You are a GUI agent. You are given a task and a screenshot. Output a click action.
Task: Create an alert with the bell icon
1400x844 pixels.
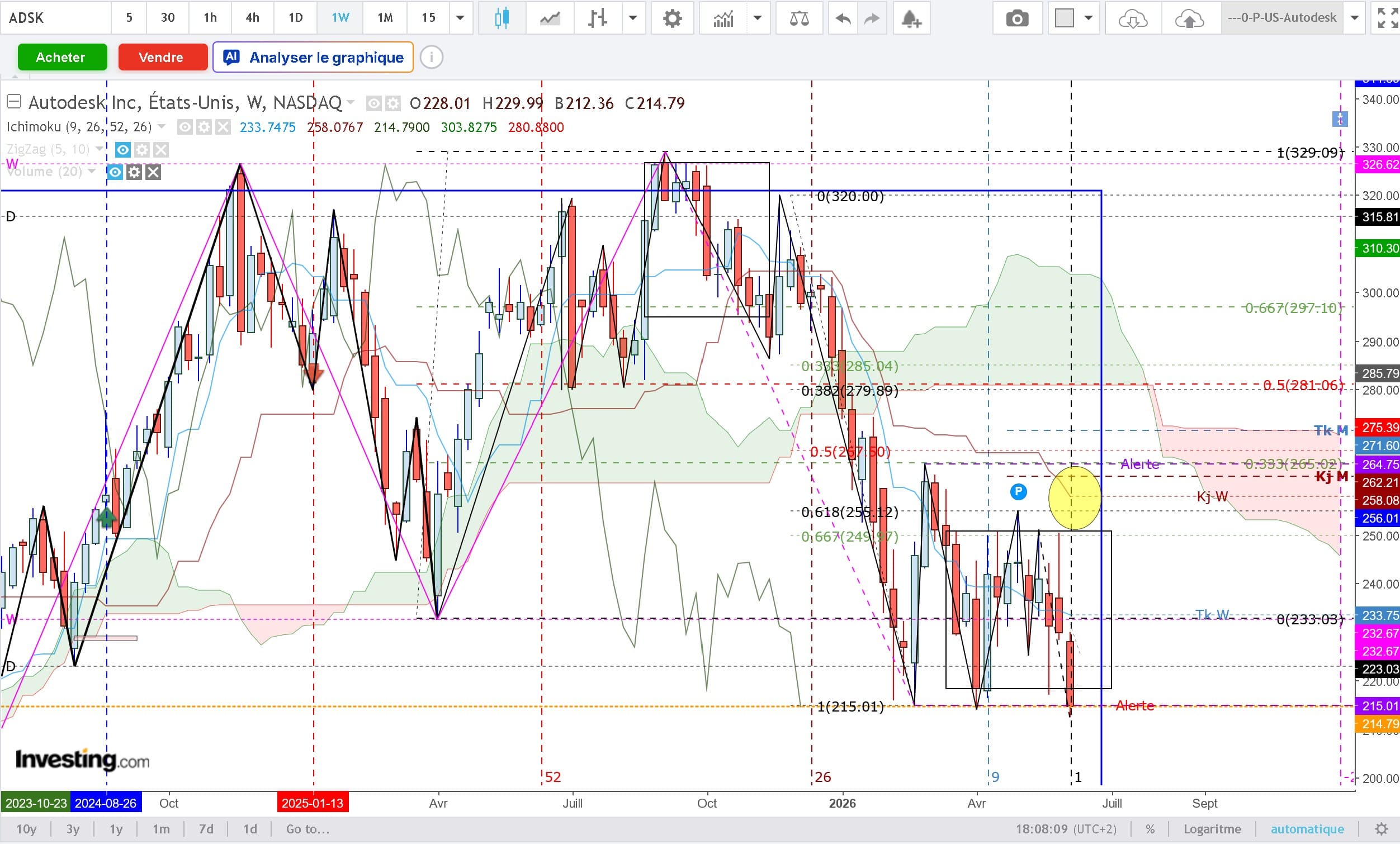pos(911,18)
